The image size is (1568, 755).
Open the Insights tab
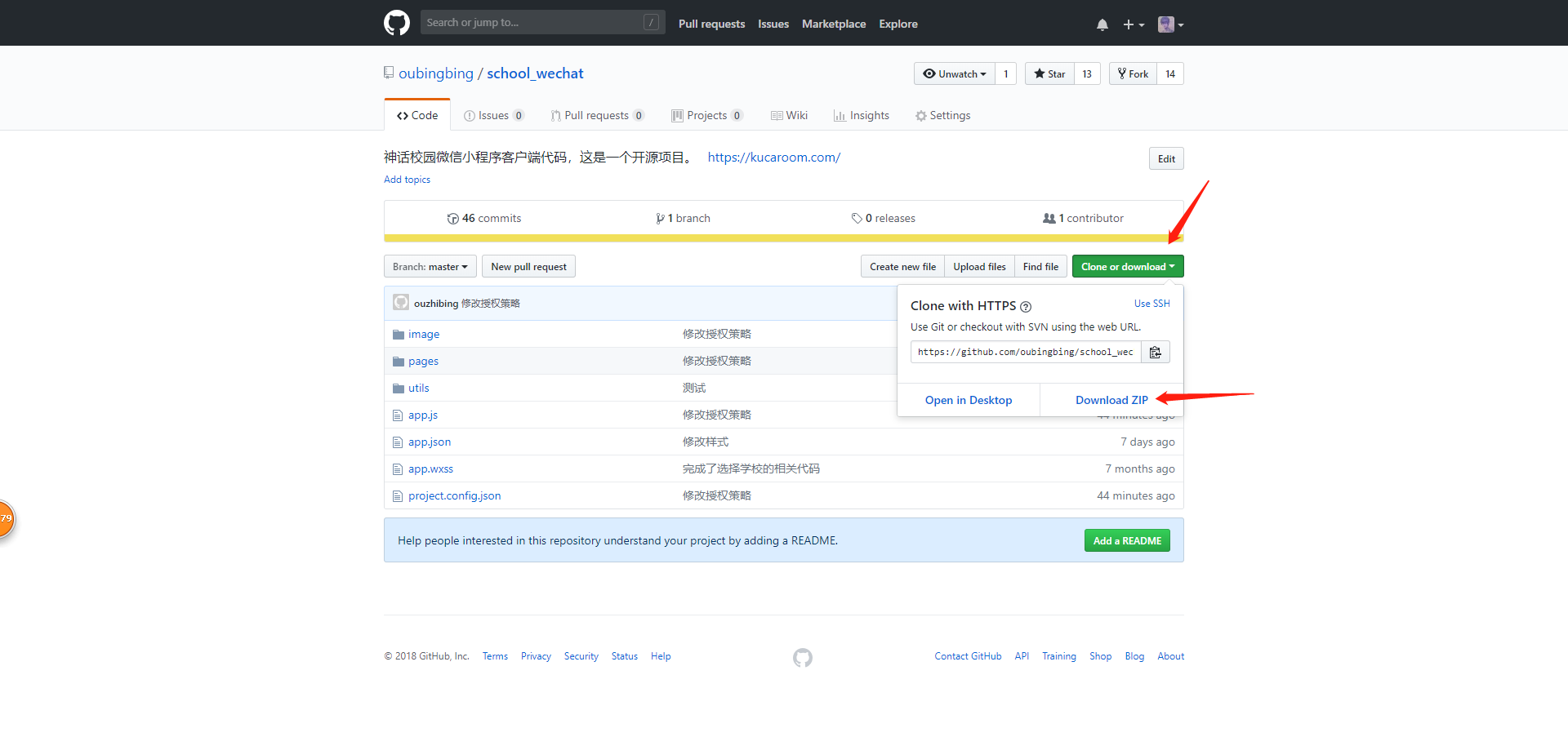click(862, 115)
